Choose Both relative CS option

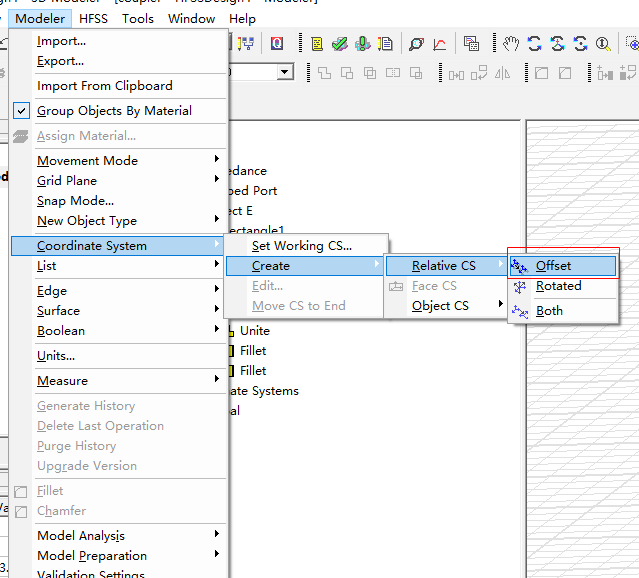point(563,311)
